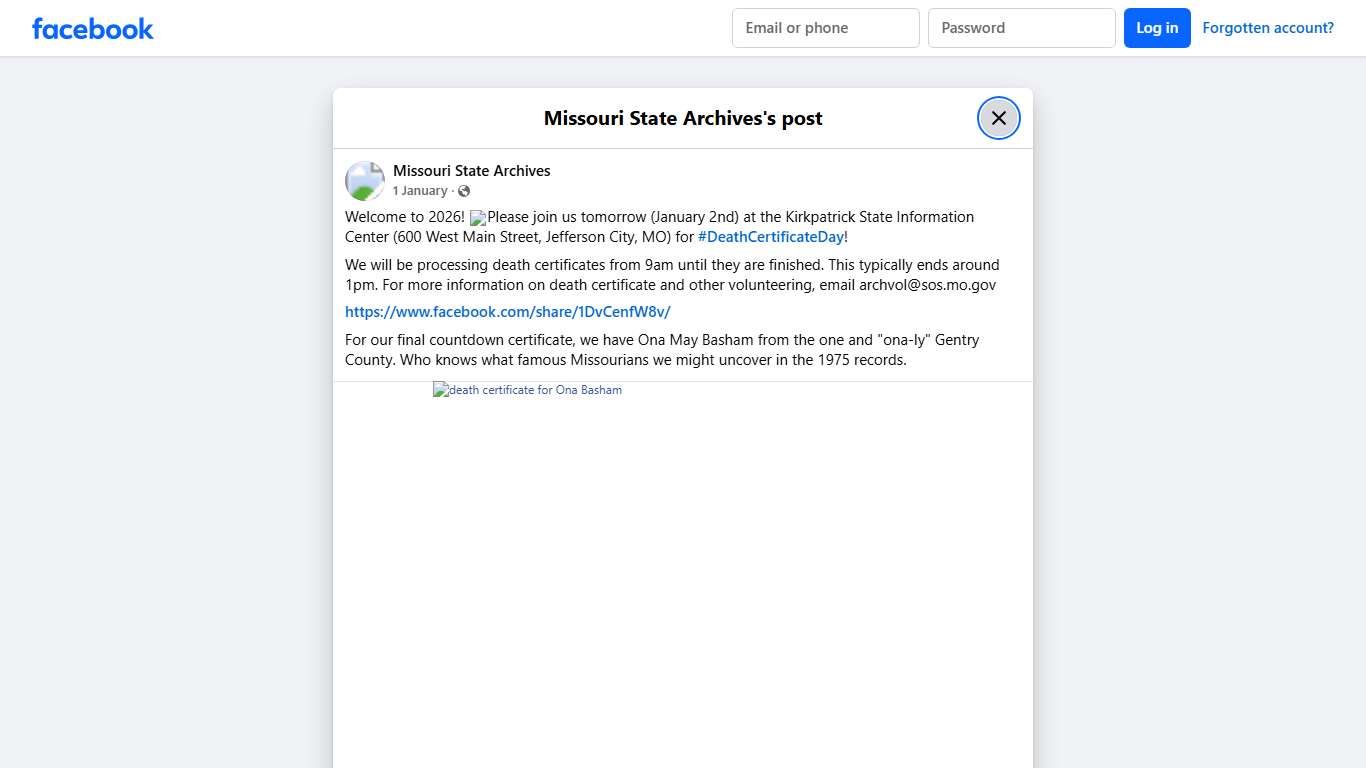Viewport: 1366px width, 768px height.
Task: Focus the Email or phone field
Action: coord(825,28)
